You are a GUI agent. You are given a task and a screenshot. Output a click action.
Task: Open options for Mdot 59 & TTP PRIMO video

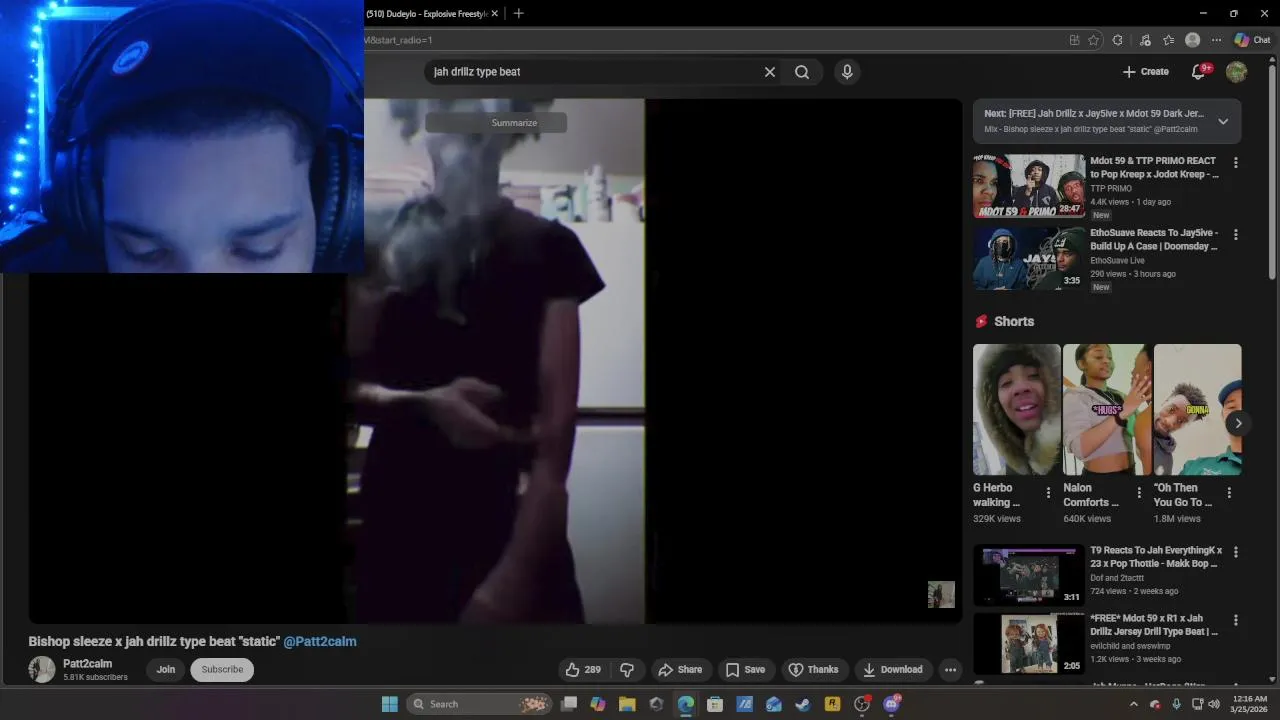(1236, 163)
